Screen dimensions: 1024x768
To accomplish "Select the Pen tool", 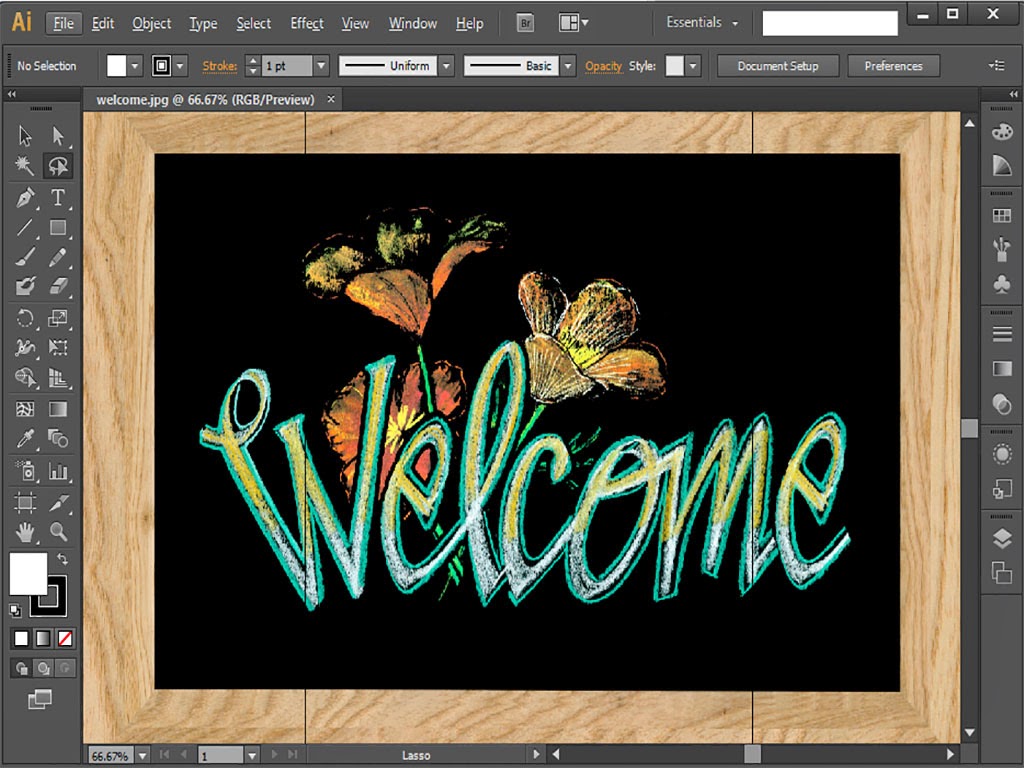I will click(x=25, y=197).
